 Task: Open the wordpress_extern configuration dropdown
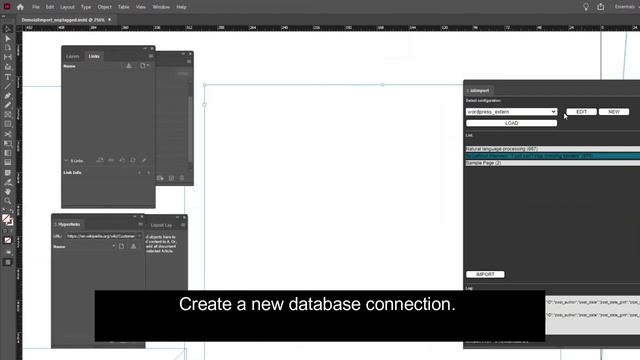[511, 112]
